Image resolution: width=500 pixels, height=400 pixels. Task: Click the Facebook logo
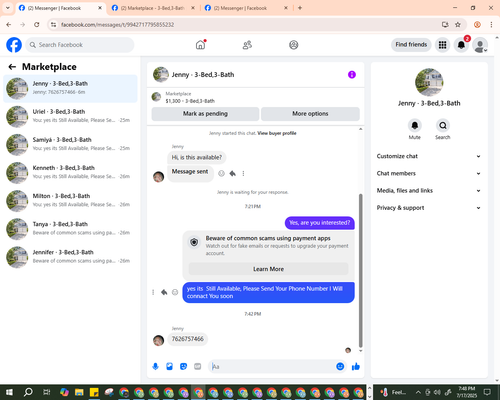14,45
